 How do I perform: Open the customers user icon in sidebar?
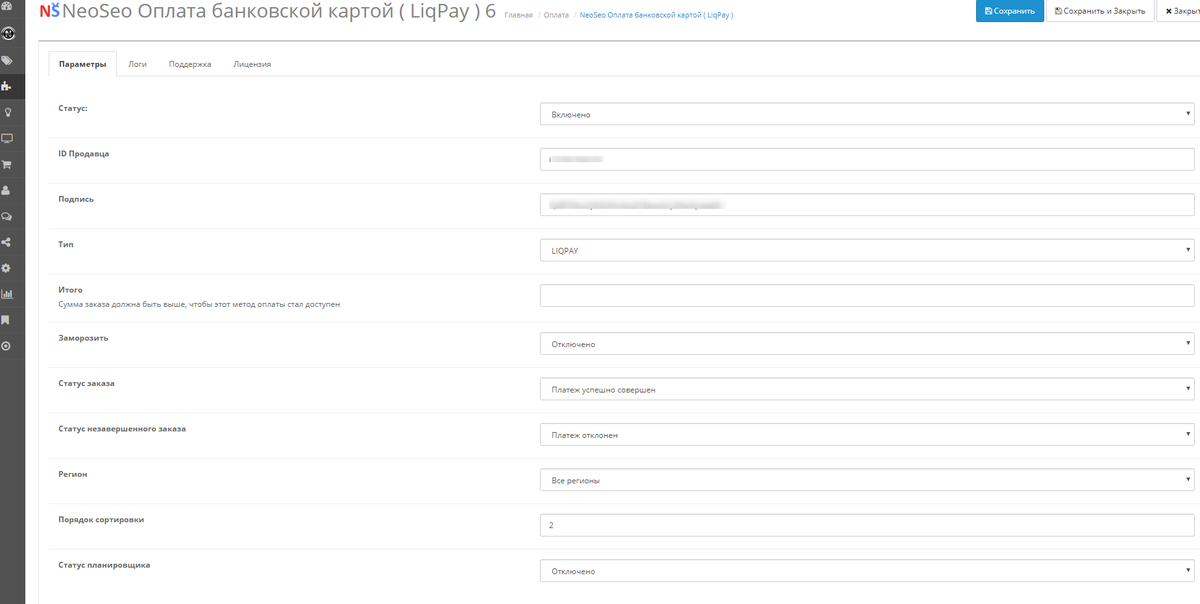click(x=7, y=190)
